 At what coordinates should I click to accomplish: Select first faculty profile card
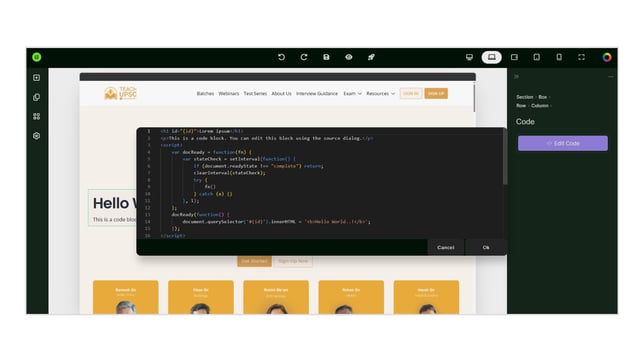tap(126, 297)
